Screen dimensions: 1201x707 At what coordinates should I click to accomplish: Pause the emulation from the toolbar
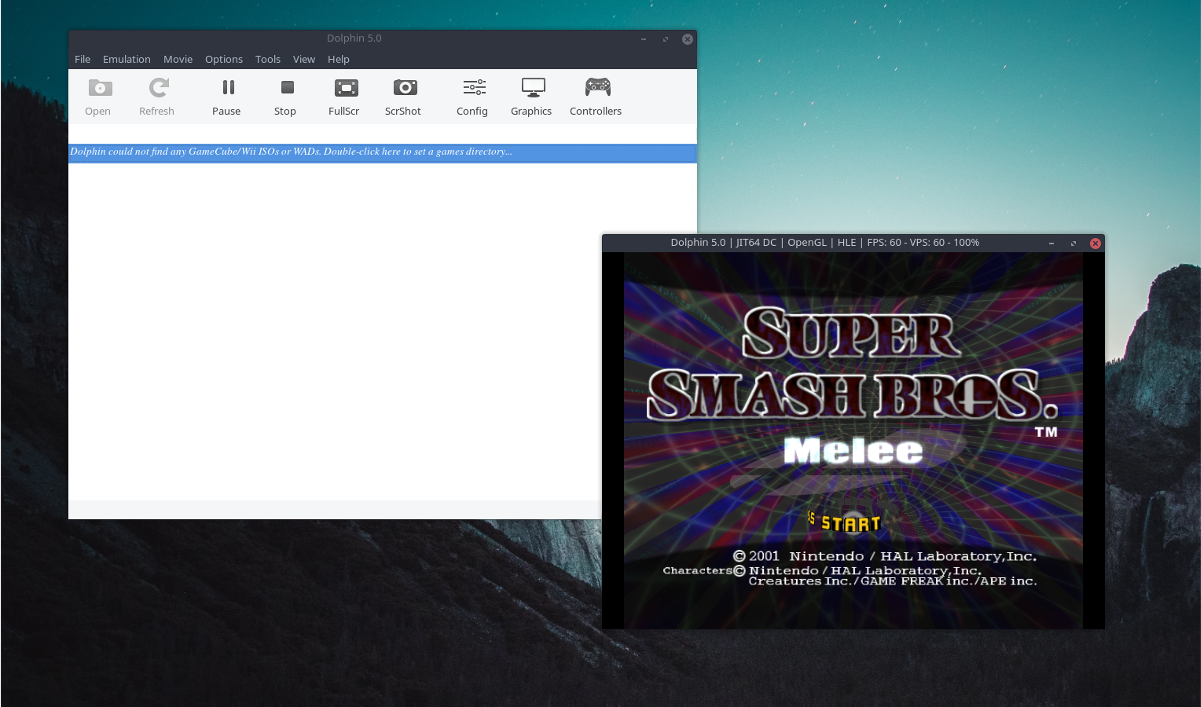(227, 97)
